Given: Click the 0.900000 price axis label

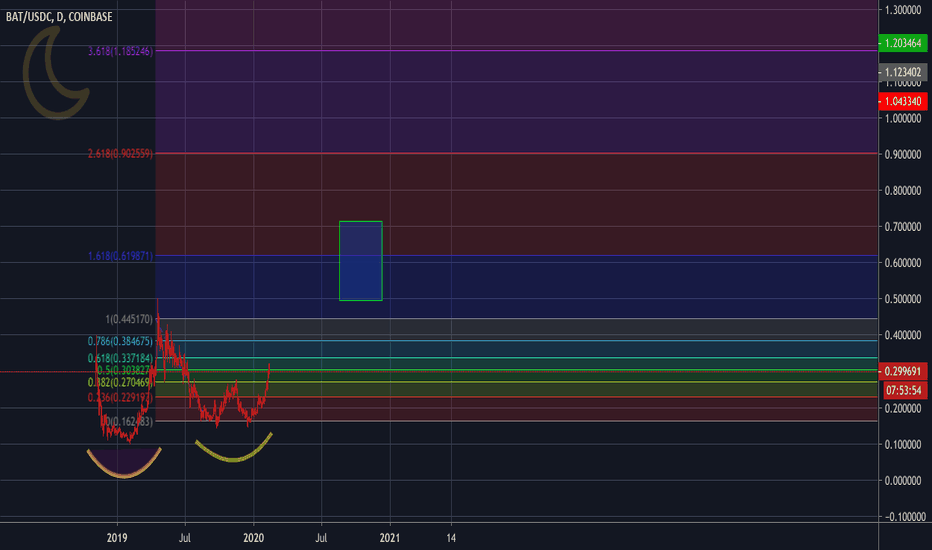Looking at the screenshot, I should click(903, 155).
